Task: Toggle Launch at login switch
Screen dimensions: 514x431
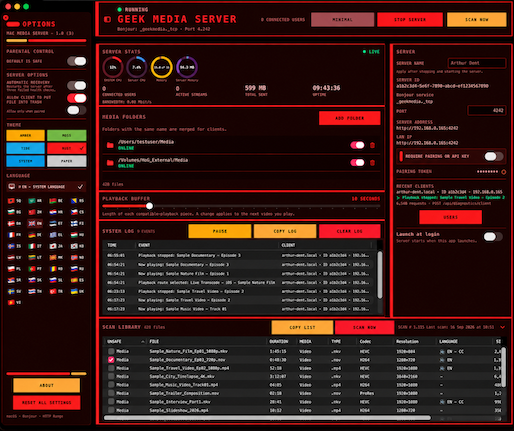Action: (x=493, y=237)
